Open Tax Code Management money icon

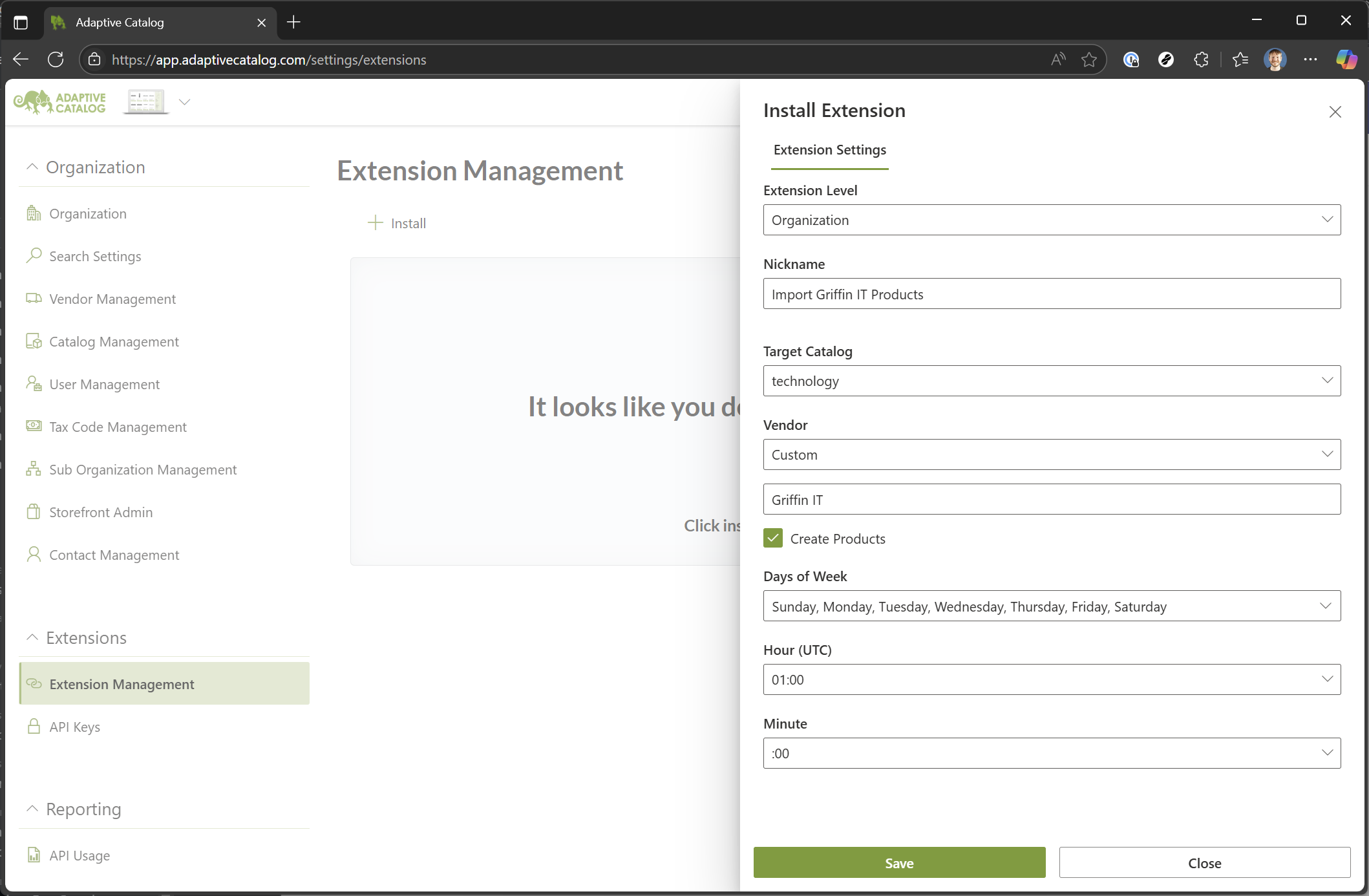pos(34,426)
